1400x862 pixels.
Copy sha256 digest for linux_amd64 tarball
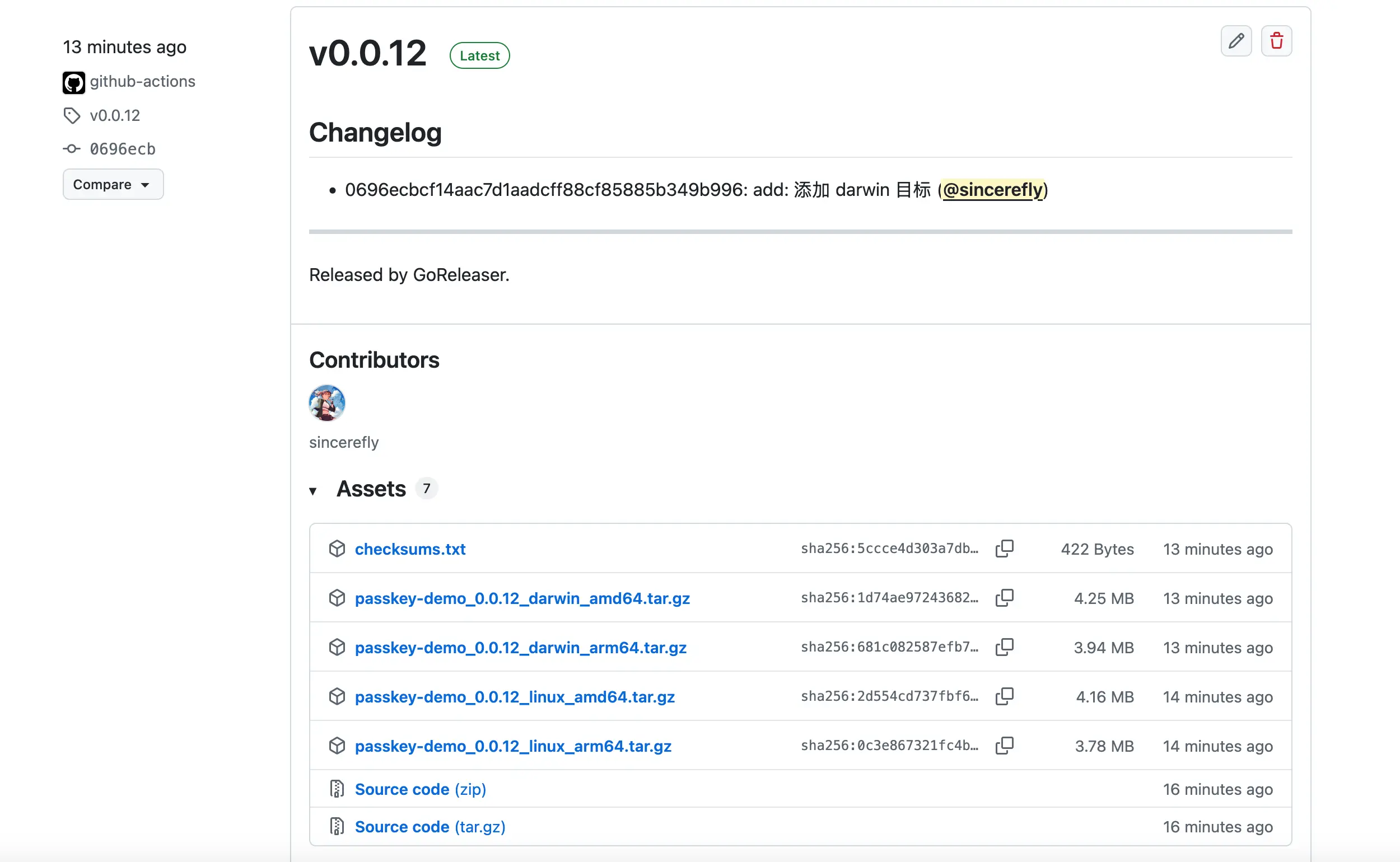click(1004, 696)
